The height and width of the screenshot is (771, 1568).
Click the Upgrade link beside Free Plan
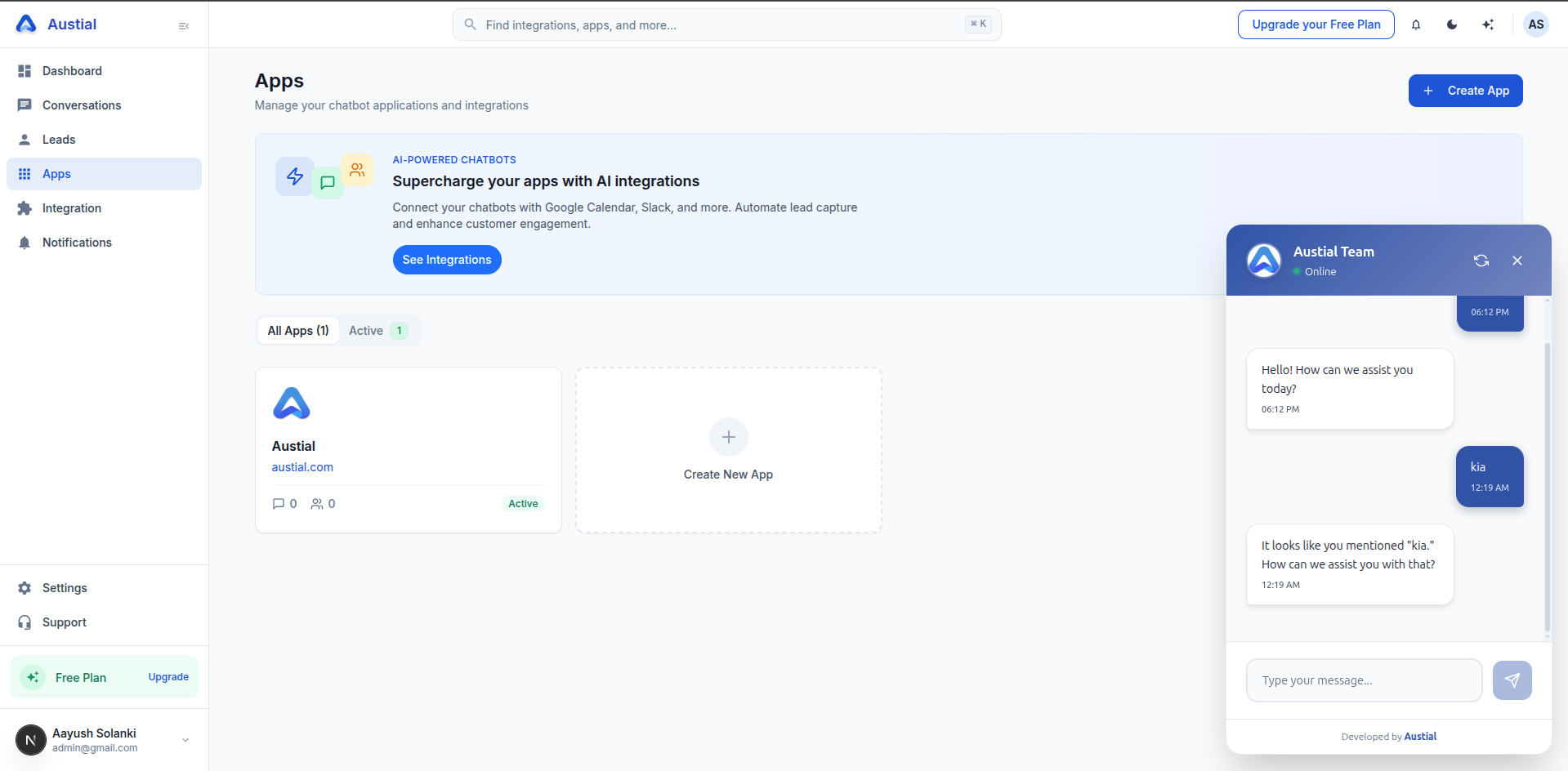(168, 677)
